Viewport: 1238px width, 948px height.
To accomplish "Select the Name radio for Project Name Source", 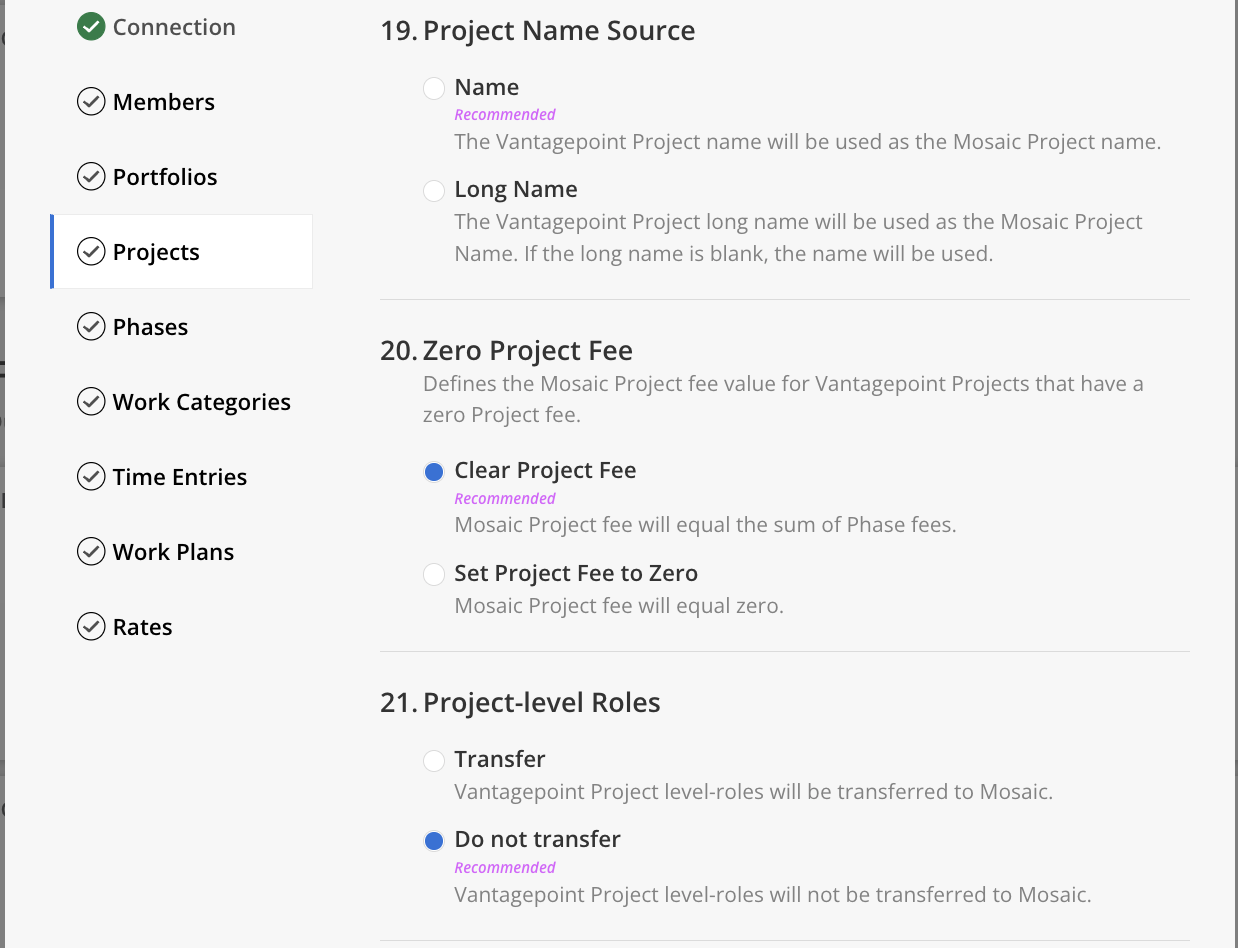I will point(434,89).
